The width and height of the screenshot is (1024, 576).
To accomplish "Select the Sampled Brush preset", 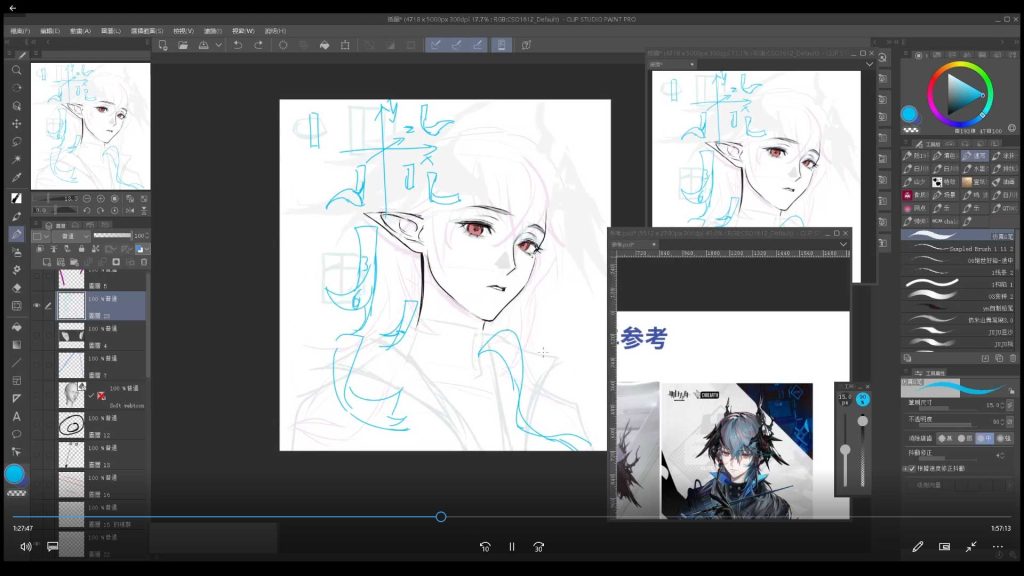I will tap(957, 248).
